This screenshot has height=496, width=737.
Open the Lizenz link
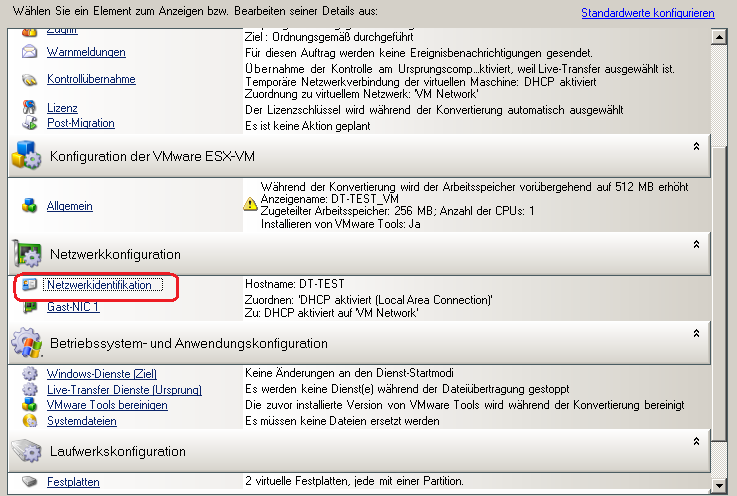tap(62, 108)
